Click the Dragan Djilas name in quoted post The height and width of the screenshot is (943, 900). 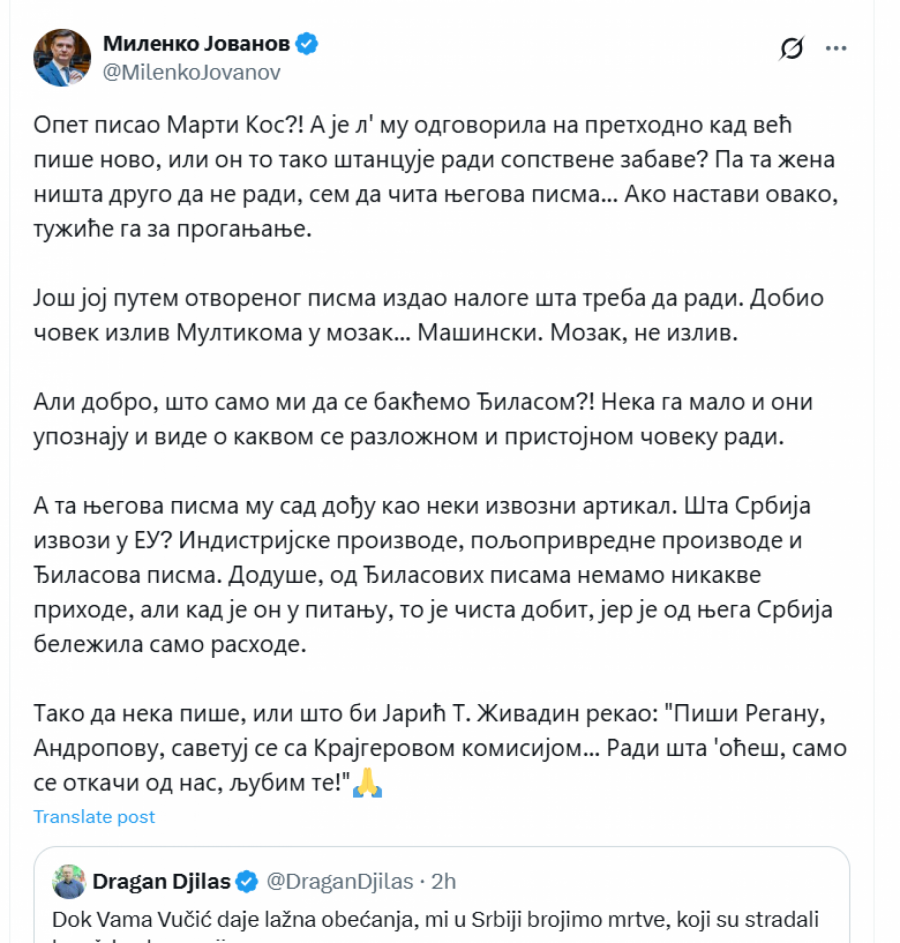[162, 881]
